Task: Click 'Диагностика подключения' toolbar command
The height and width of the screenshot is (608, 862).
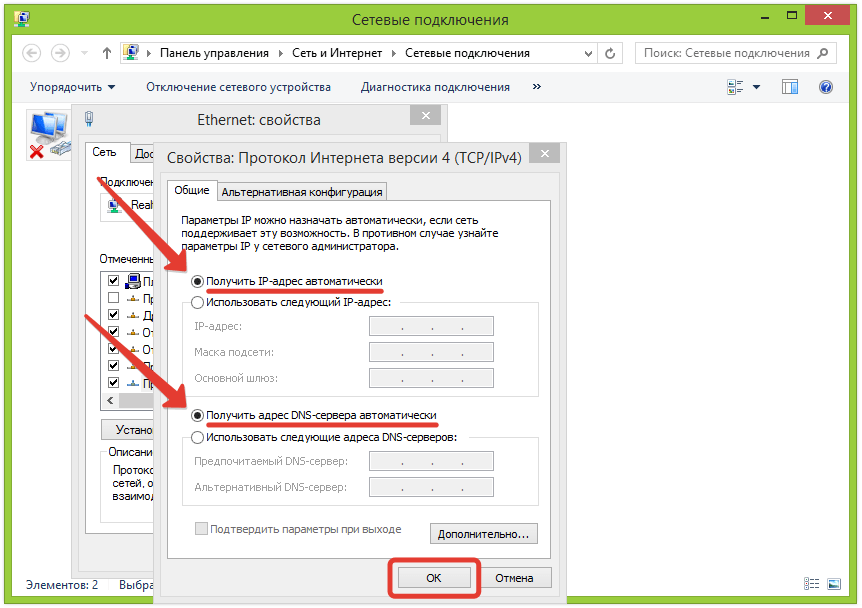Action: [435, 87]
